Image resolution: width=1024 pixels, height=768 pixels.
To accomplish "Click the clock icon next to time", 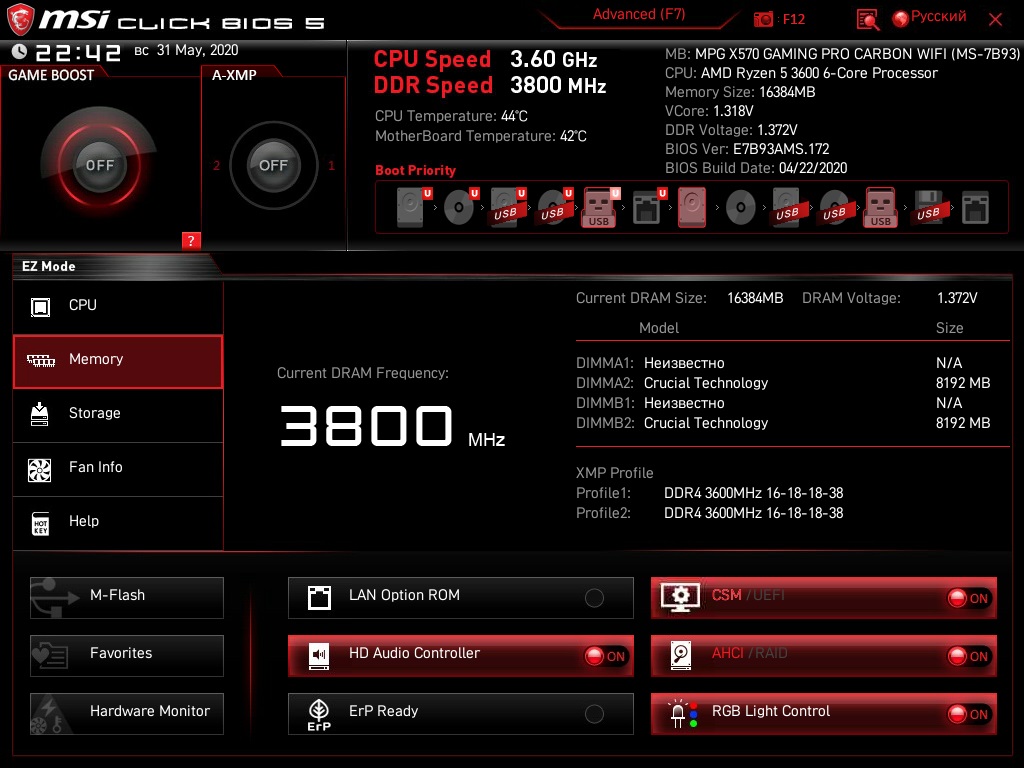I will tap(19, 51).
